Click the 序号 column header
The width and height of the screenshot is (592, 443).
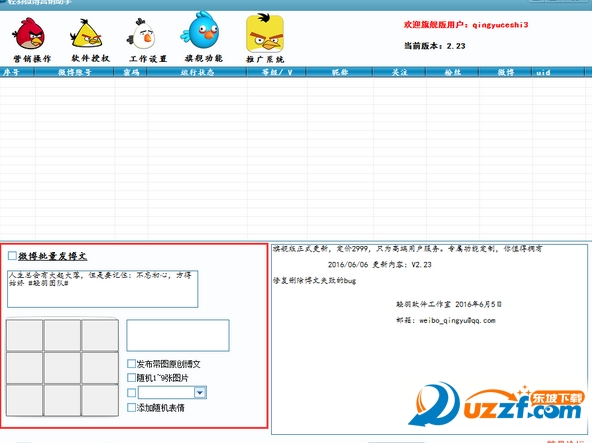click(x=17, y=72)
